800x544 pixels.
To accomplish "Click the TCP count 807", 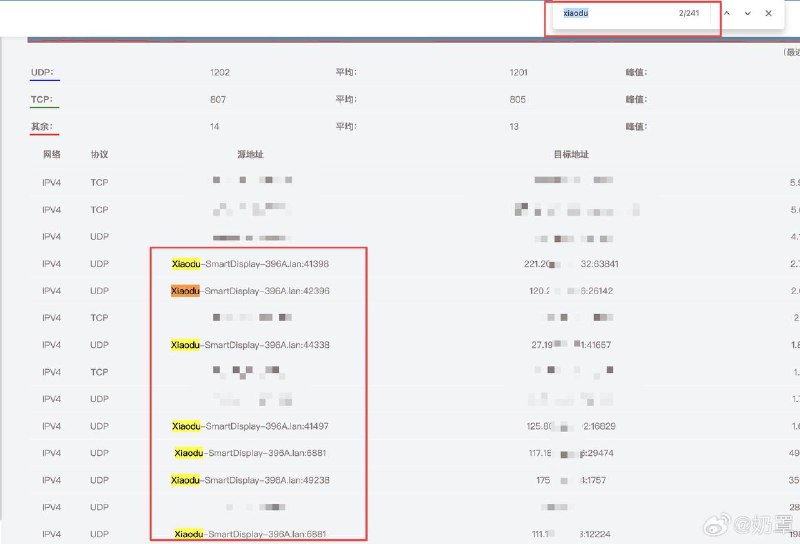I will tap(218, 100).
